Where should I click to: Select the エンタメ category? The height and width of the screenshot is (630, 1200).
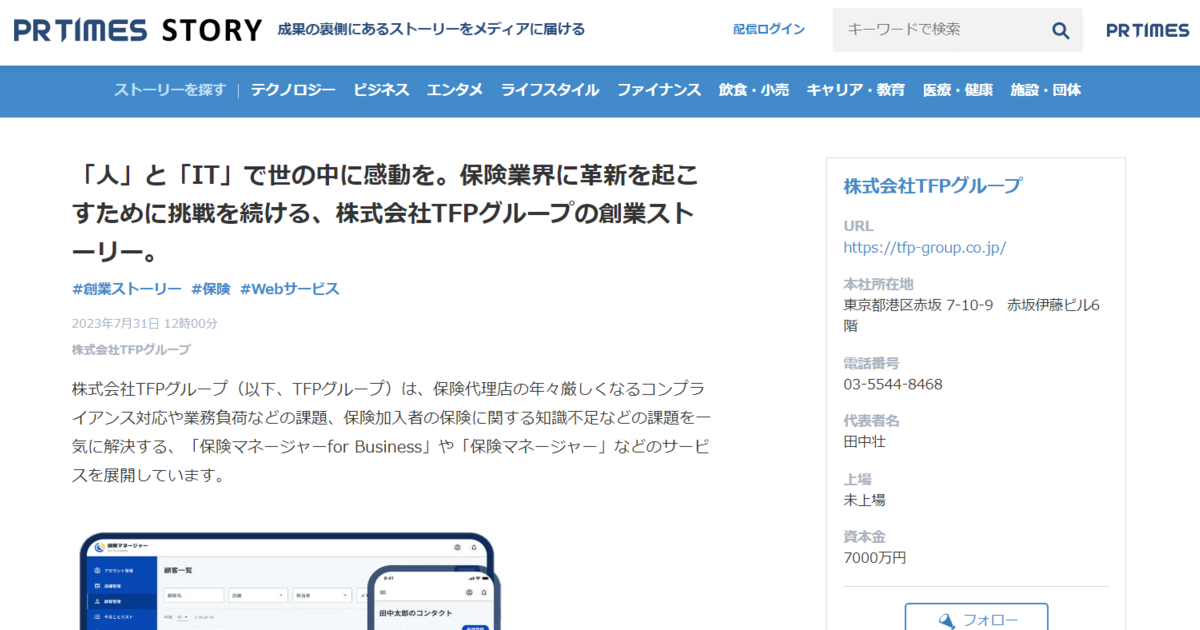455,90
